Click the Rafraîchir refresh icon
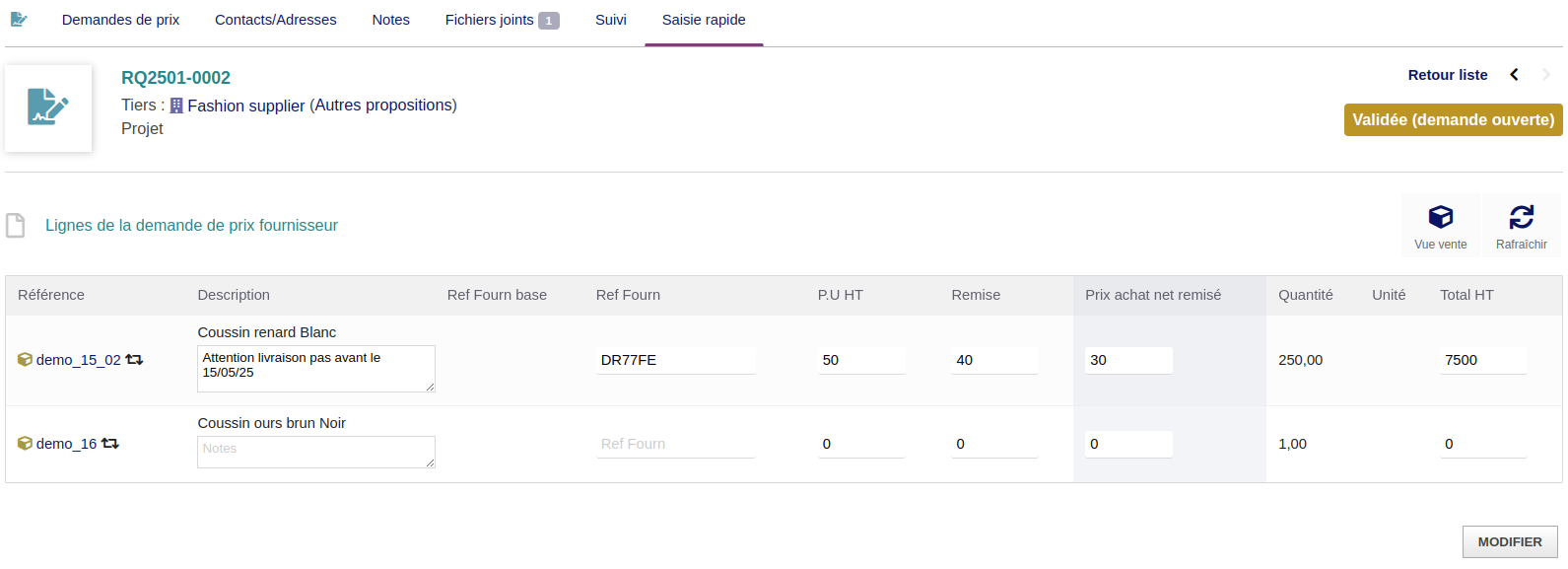This screenshot has width=1568, height=569. [x=1521, y=217]
